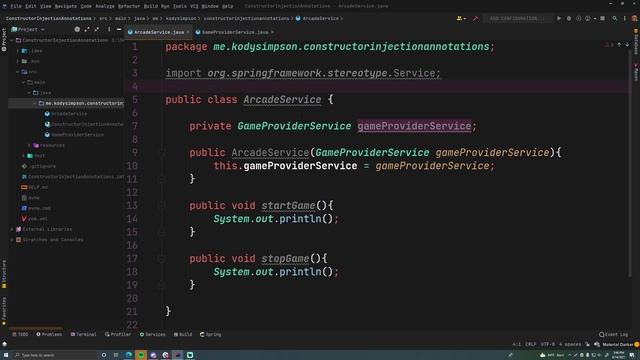
Task: Open the Spring tool window
Action: [x=210, y=334]
